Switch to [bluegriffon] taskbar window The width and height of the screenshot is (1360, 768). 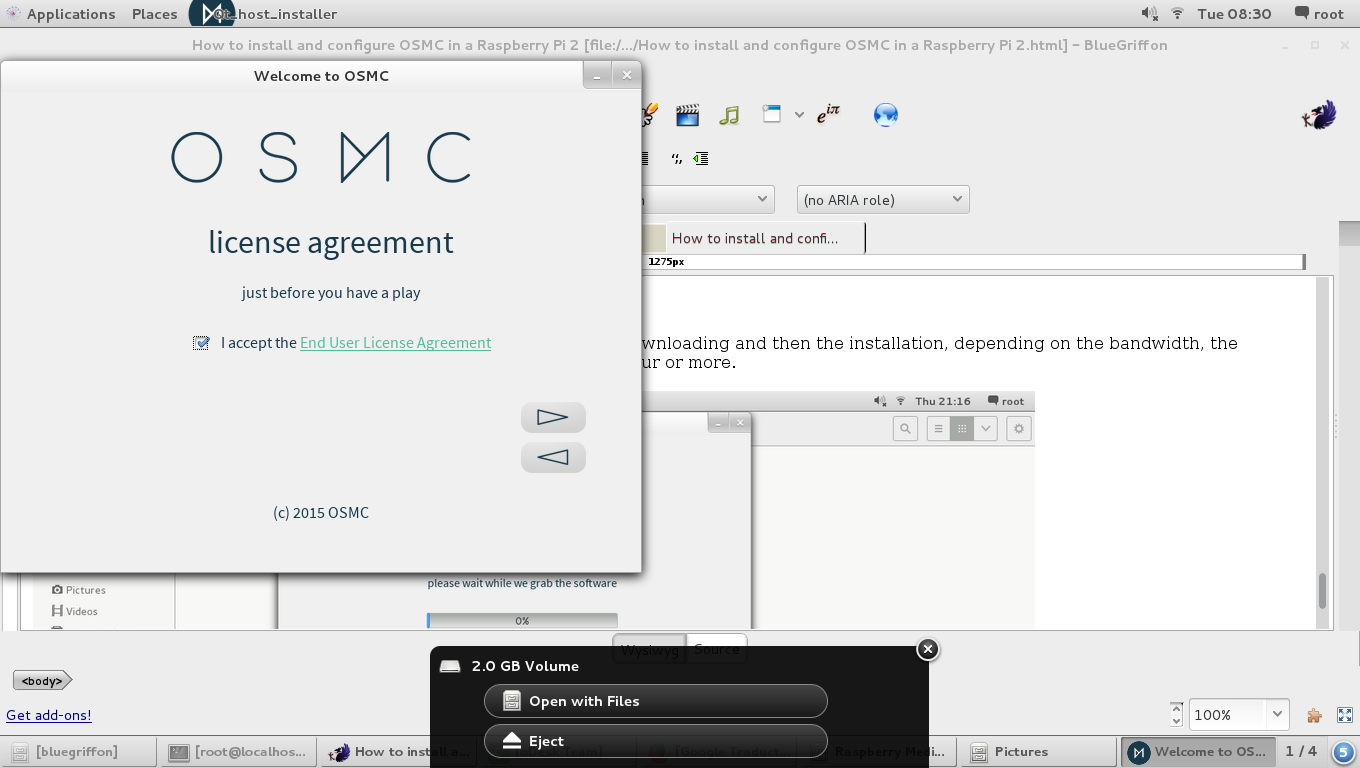click(x=78, y=752)
